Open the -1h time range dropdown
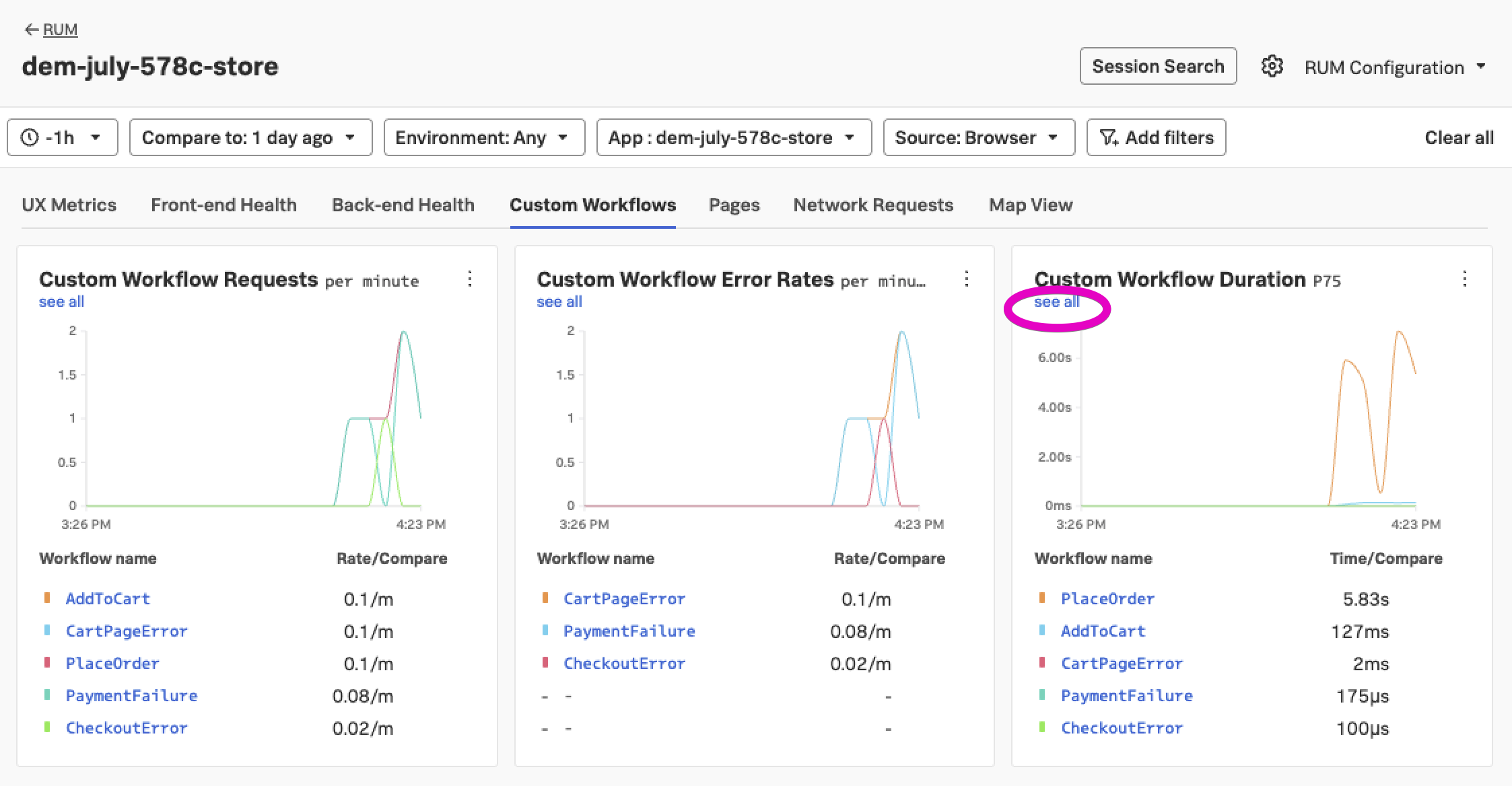This screenshot has width=1512, height=786. tap(63, 137)
